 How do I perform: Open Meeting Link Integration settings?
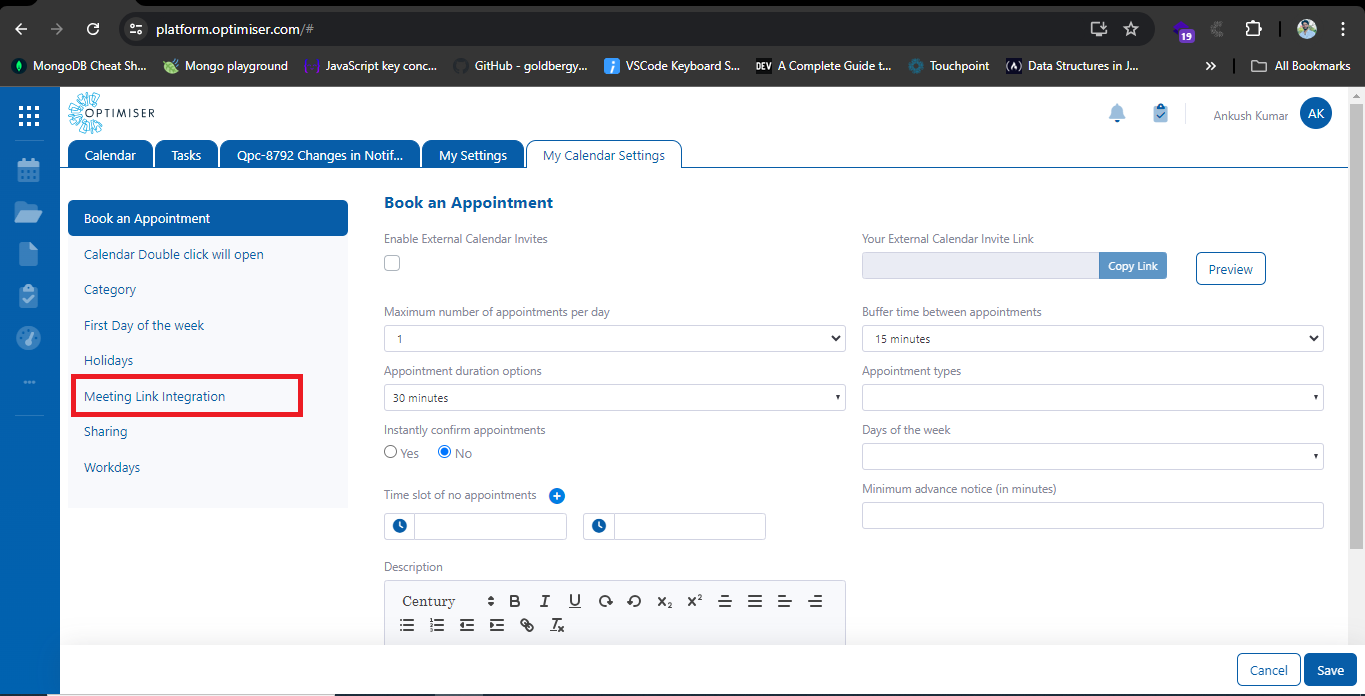pos(155,397)
